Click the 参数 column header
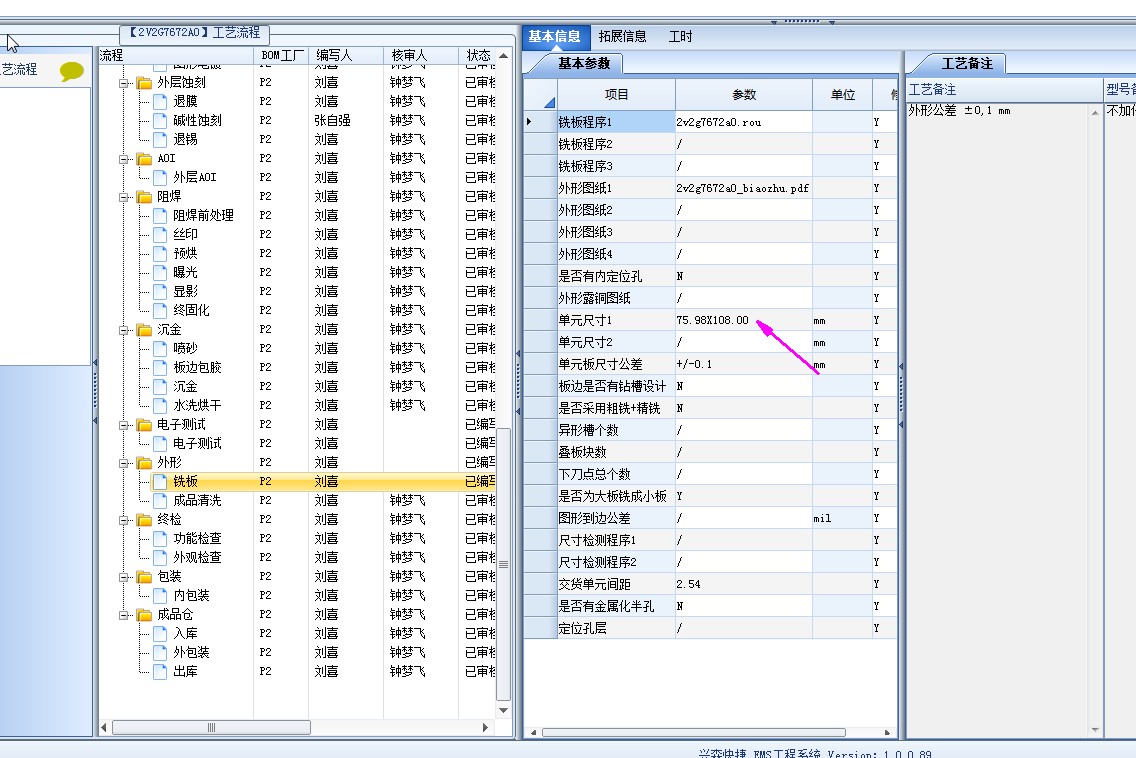 point(744,94)
